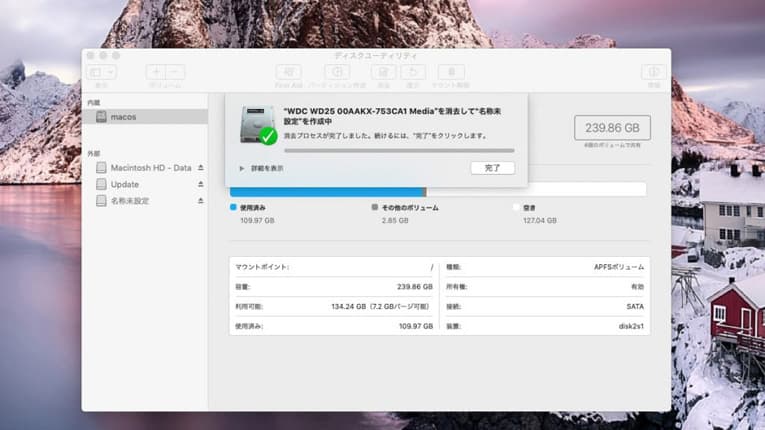Viewport: 765px width, 430px height.
Task: Expand the 詳細を表示 disclosure triangle
Action: (241, 168)
